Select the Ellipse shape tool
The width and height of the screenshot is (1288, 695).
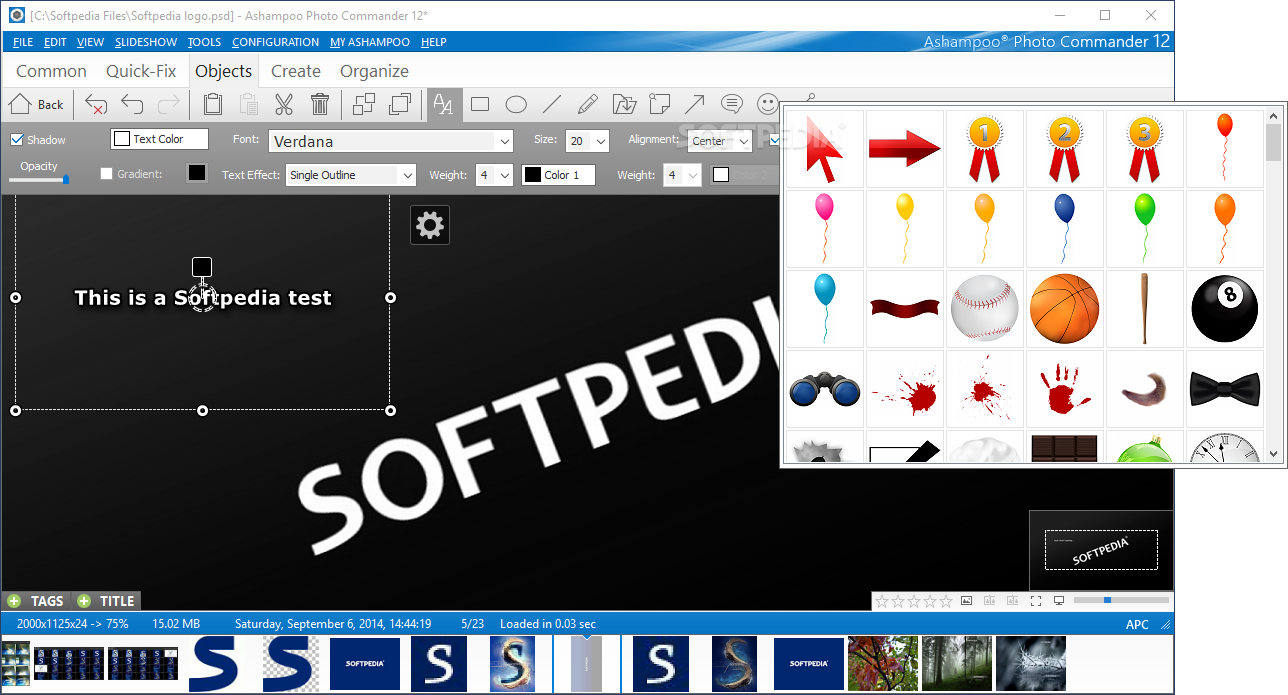[516, 104]
